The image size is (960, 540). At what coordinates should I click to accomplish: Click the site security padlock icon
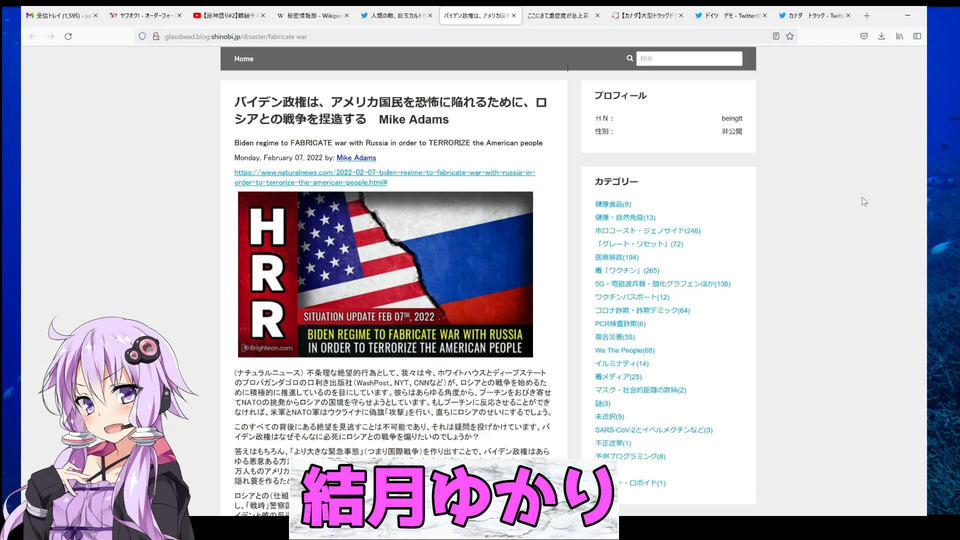pyautogui.click(x=156, y=37)
